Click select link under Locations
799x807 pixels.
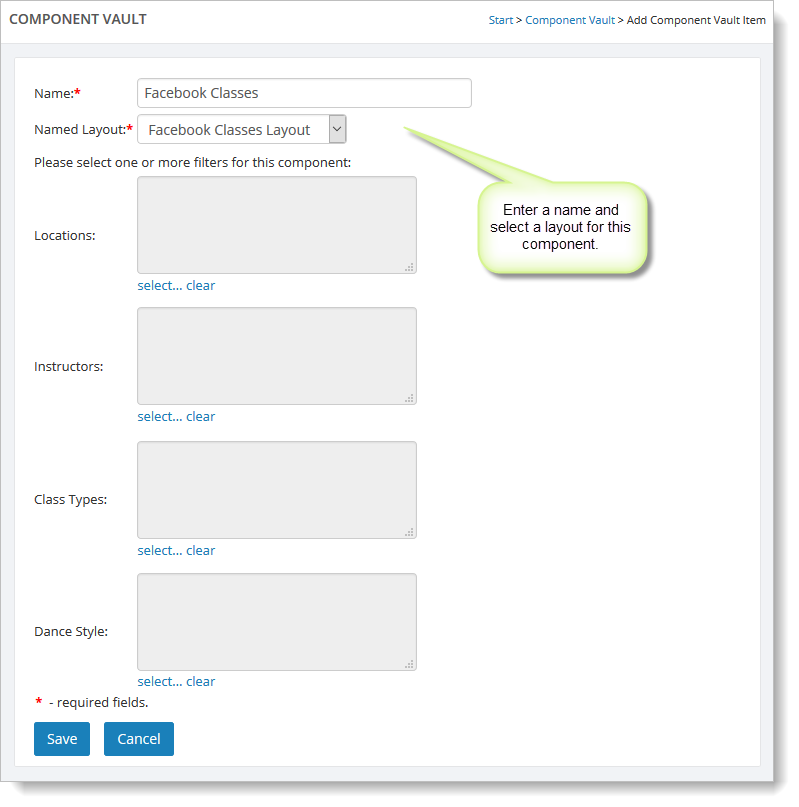[160, 286]
